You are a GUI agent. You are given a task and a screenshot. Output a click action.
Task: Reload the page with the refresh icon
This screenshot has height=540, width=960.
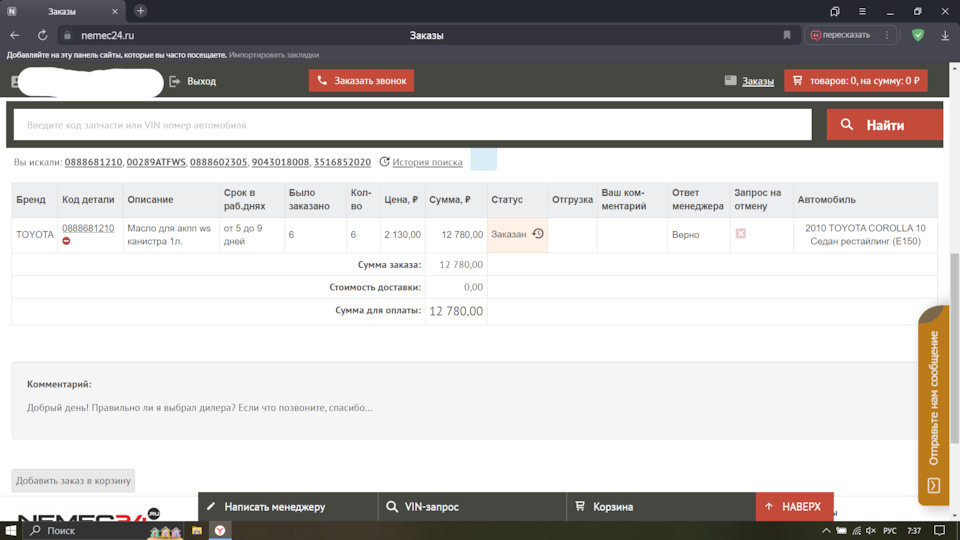42,36
